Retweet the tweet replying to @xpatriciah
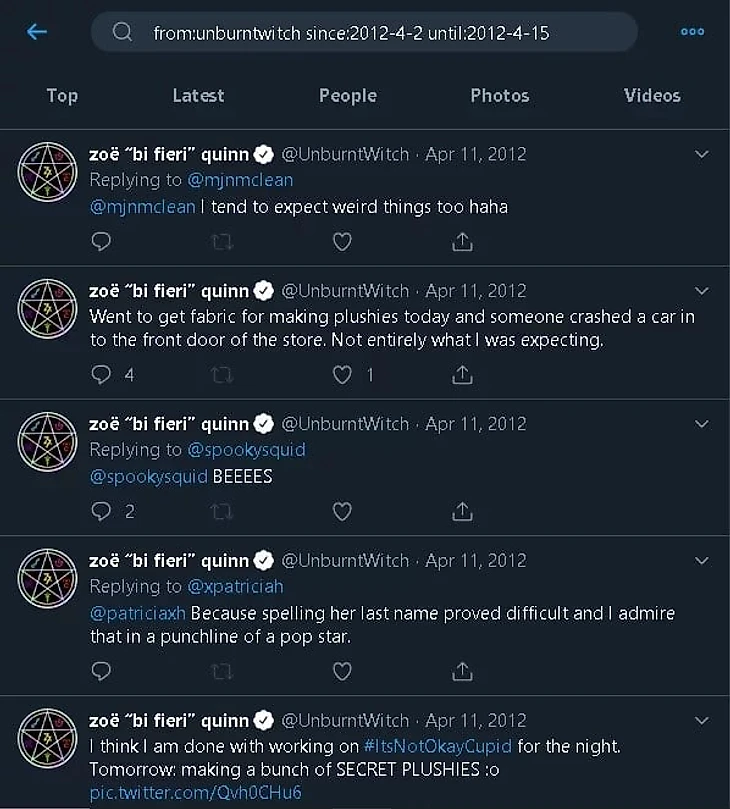This screenshot has height=809, width=730. click(x=221, y=671)
